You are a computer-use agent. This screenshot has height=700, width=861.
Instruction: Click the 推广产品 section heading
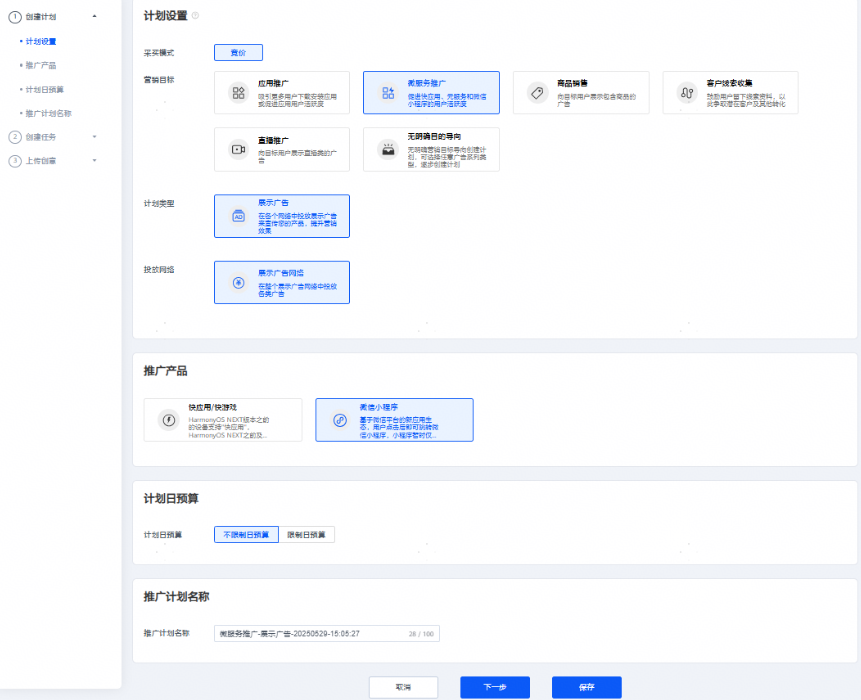pos(165,371)
